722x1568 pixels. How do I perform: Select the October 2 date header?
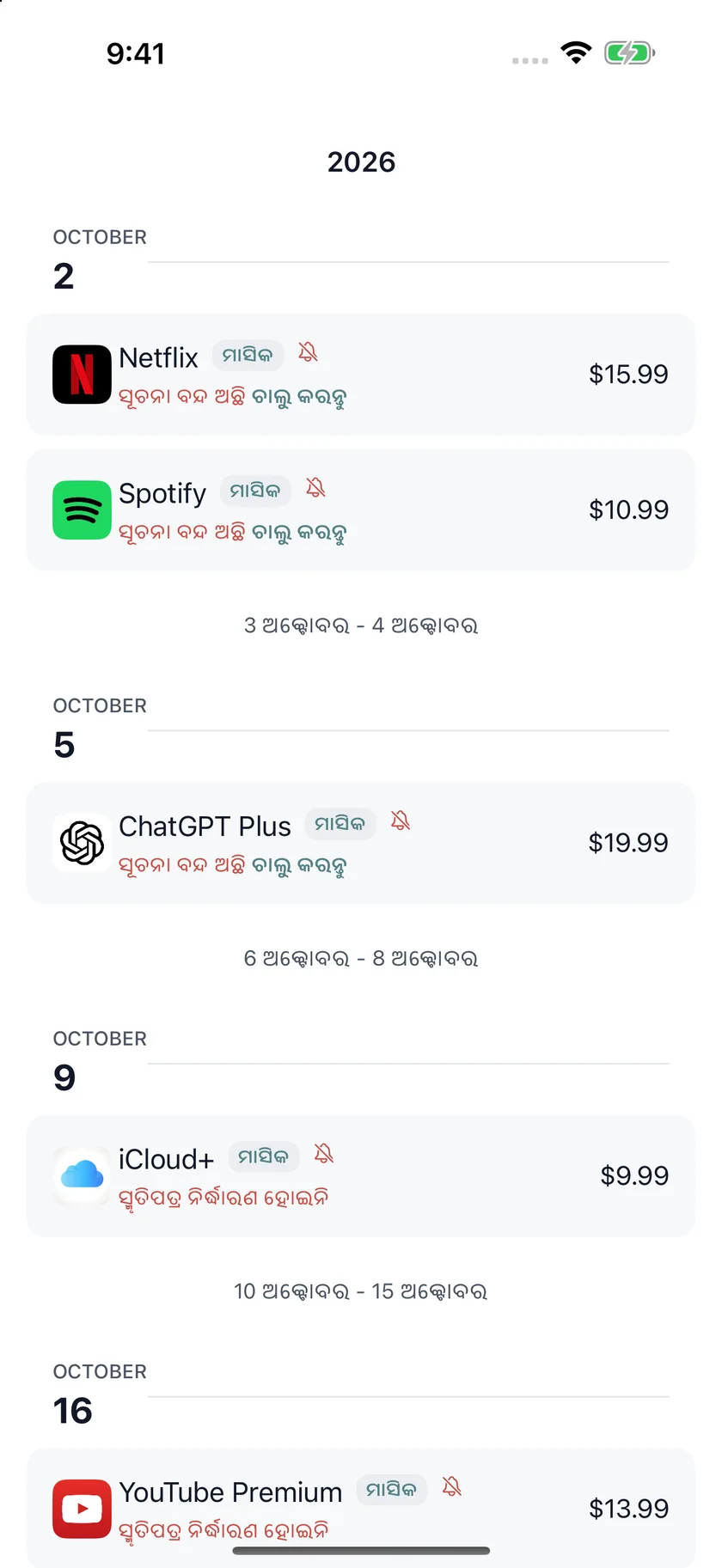[x=100, y=259]
